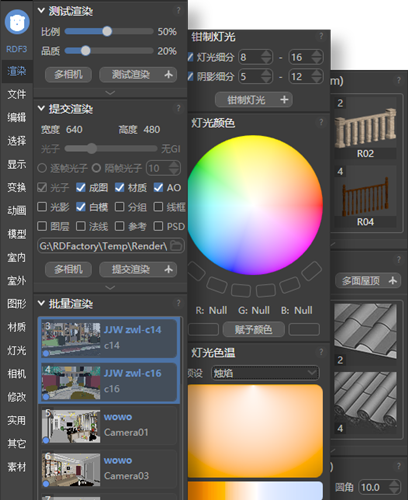The width and height of the screenshot is (408, 500).
Task: Open help for 提交渲染 section
Action: pos(178,108)
